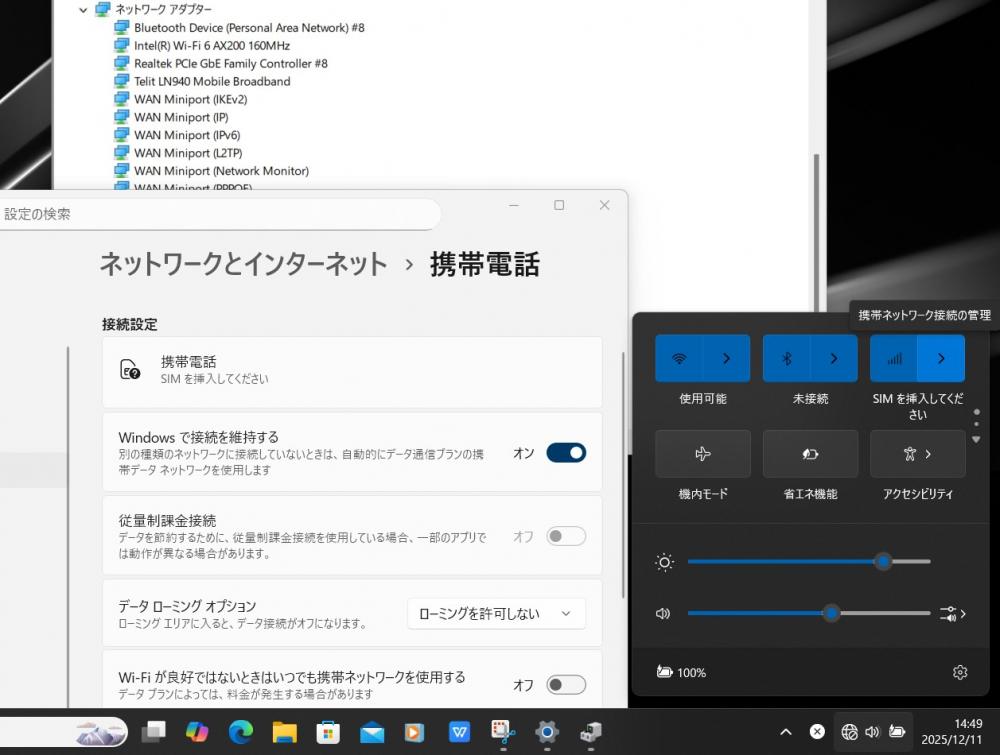Screen dimensions: 1000x755
Task: Expand Bluetooth devices list arrow
Action: (x=834, y=358)
